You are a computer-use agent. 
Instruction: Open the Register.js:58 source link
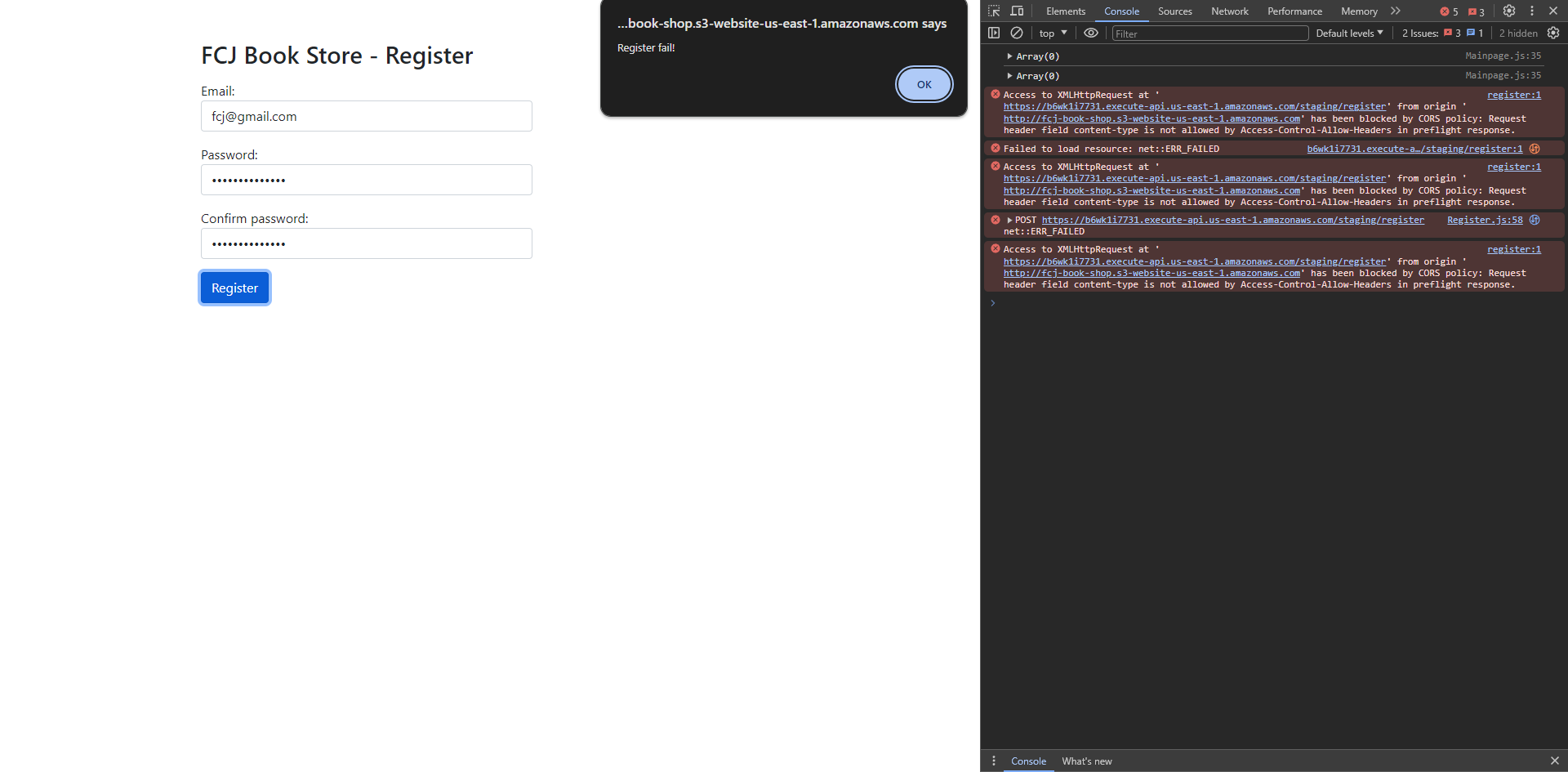[x=1485, y=220]
